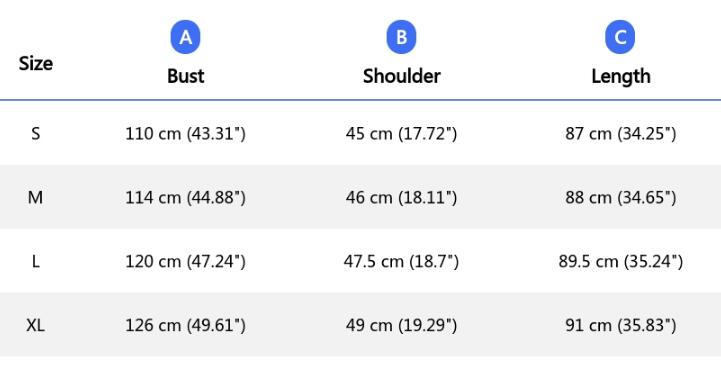The height and width of the screenshot is (367, 721).
Task: Select the Size column header
Action: click(36, 63)
